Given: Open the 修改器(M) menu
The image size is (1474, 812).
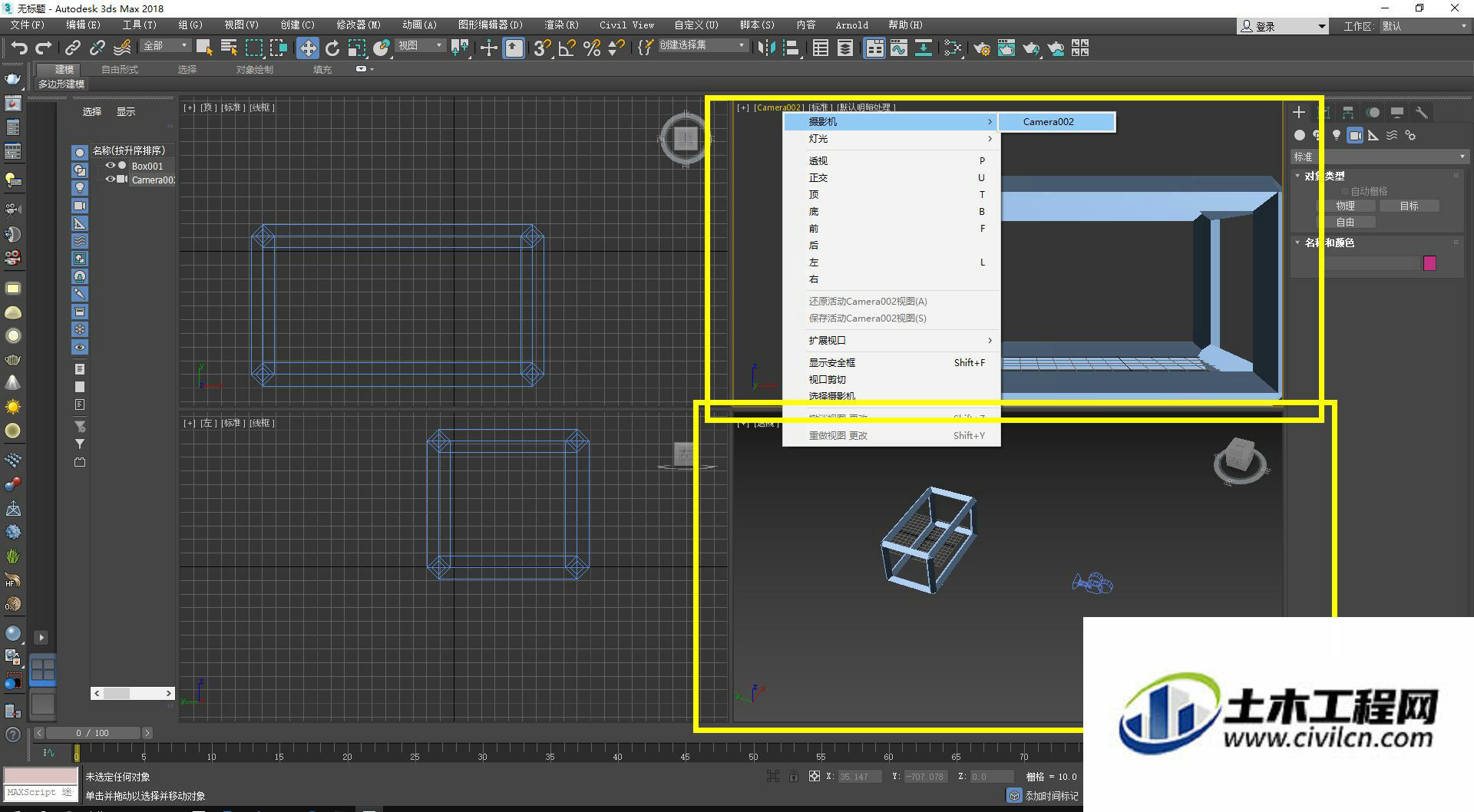Looking at the screenshot, I should (359, 25).
